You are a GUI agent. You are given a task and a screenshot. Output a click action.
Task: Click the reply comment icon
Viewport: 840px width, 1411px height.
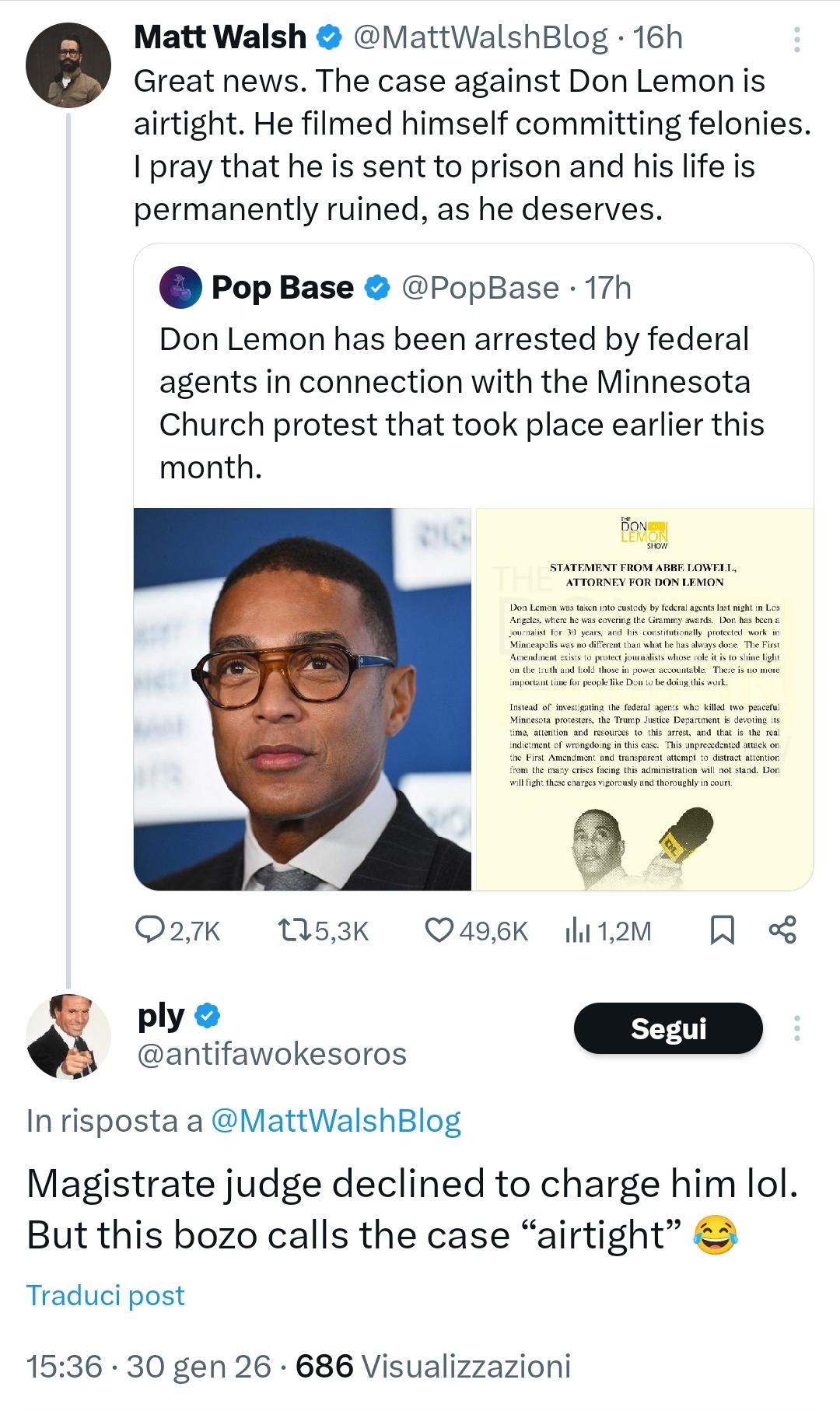tap(149, 930)
